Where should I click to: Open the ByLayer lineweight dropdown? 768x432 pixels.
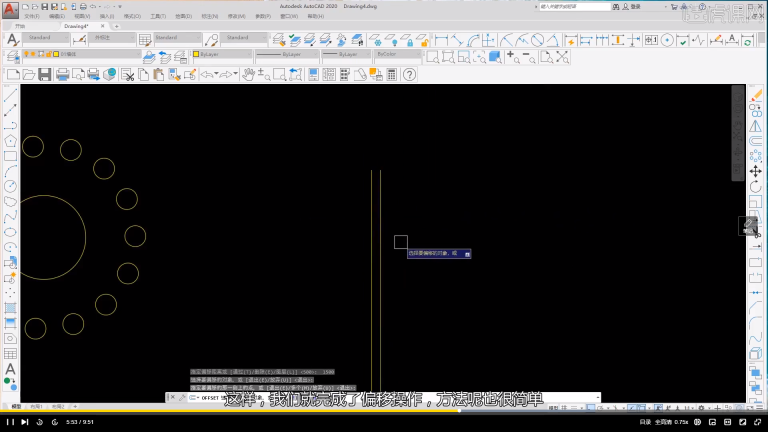(346, 54)
